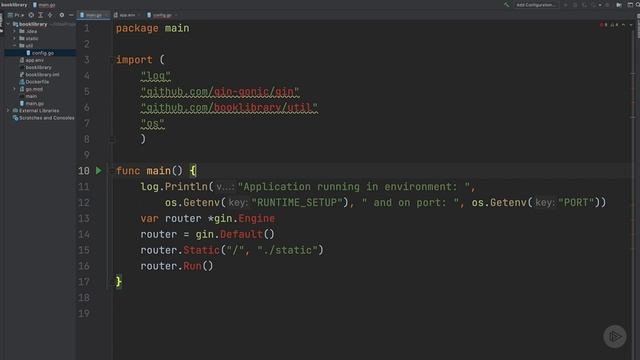
Task: Click the booklibrary breadcrumb in the navigation bar
Action: (14, 5)
